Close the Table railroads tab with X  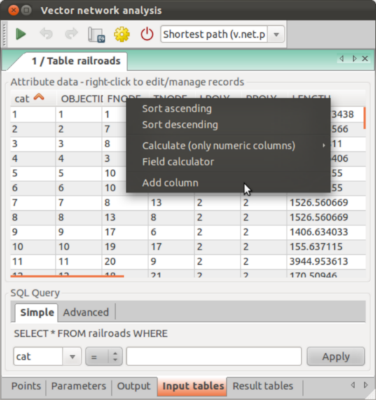365,59
